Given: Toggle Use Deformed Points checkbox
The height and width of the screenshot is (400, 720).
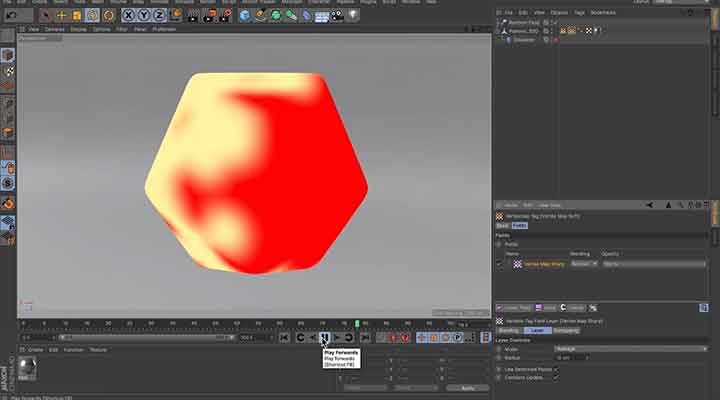Looking at the screenshot, I should click(x=556, y=367).
